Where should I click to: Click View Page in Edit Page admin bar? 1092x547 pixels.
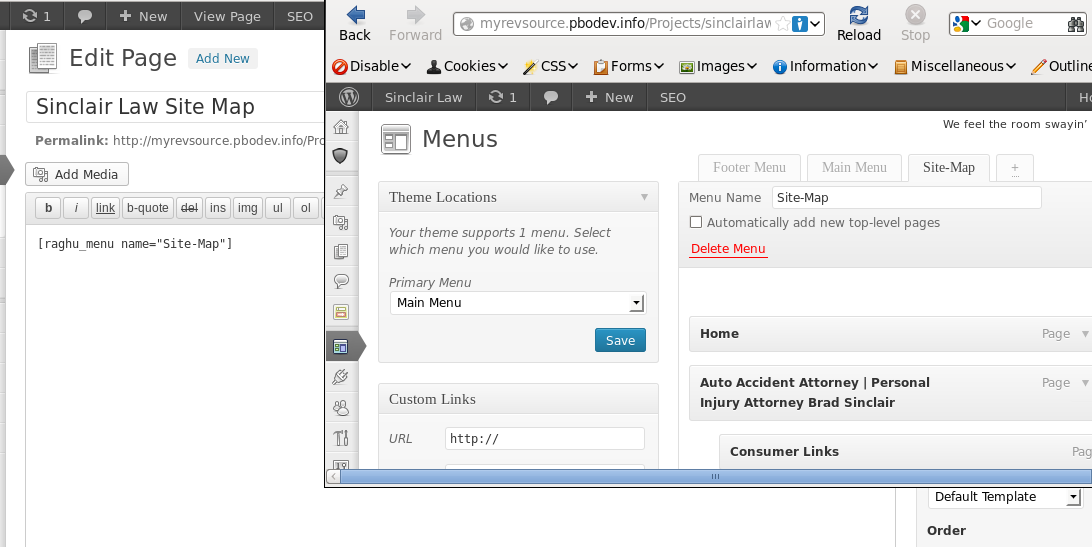[x=227, y=16]
